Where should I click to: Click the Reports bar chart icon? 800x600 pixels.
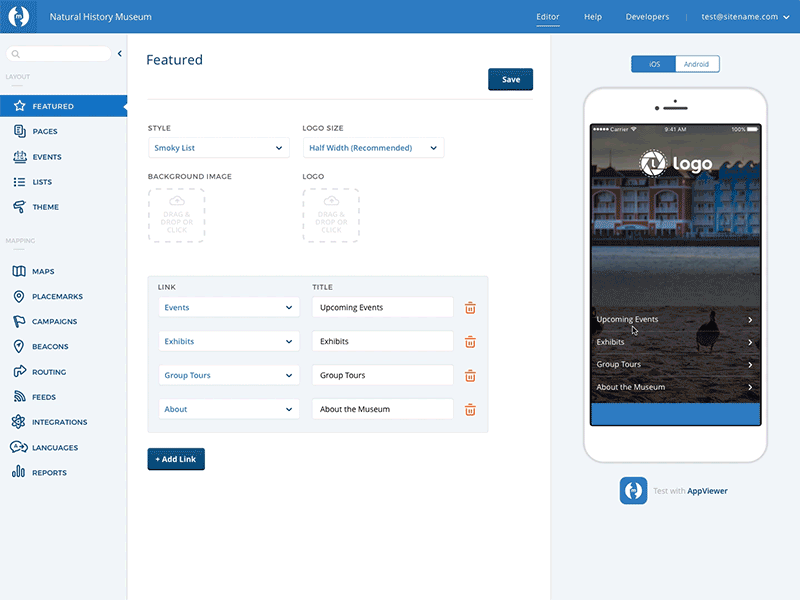click(x=18, y=472)
